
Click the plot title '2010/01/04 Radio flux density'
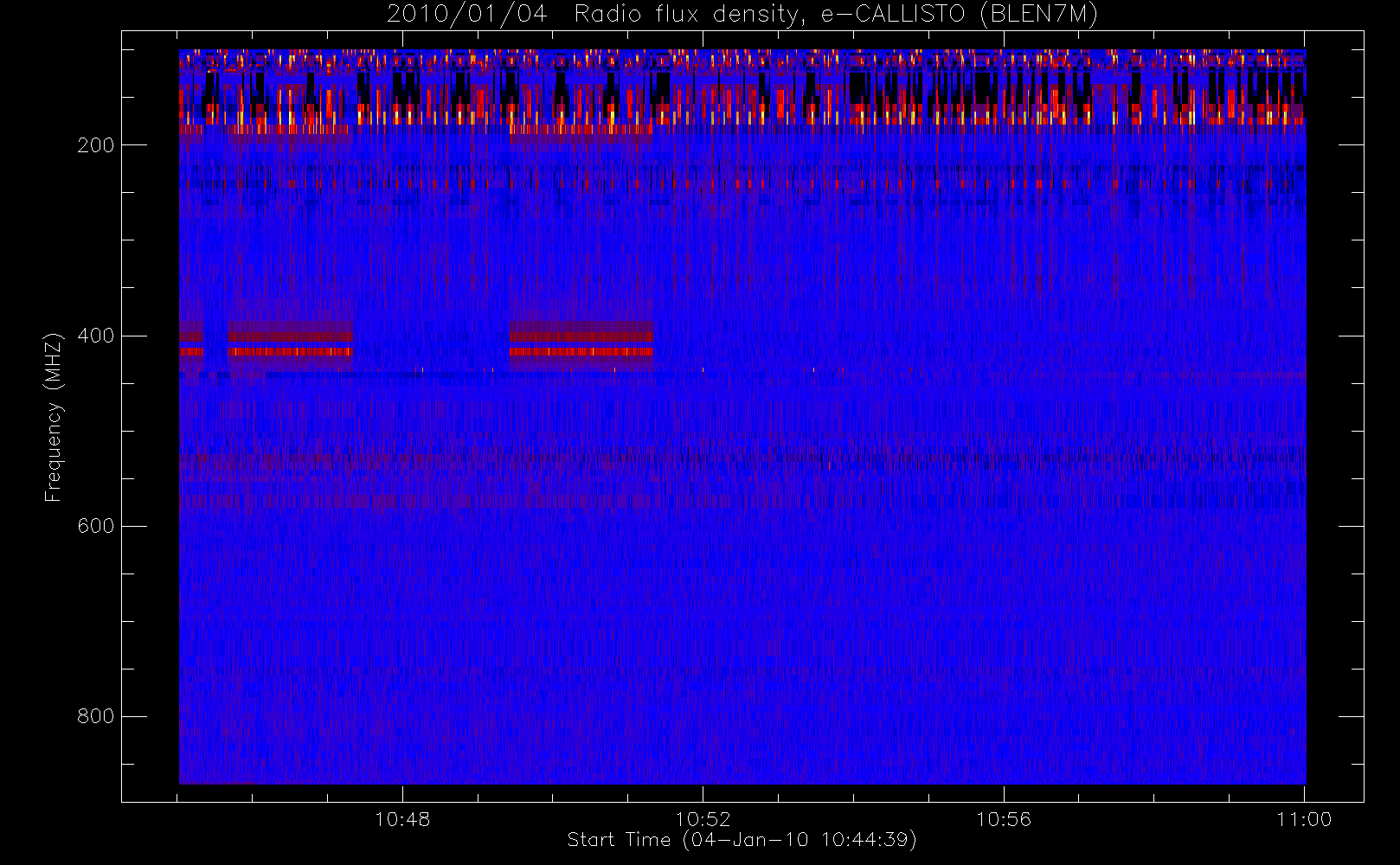pos(742,15)
